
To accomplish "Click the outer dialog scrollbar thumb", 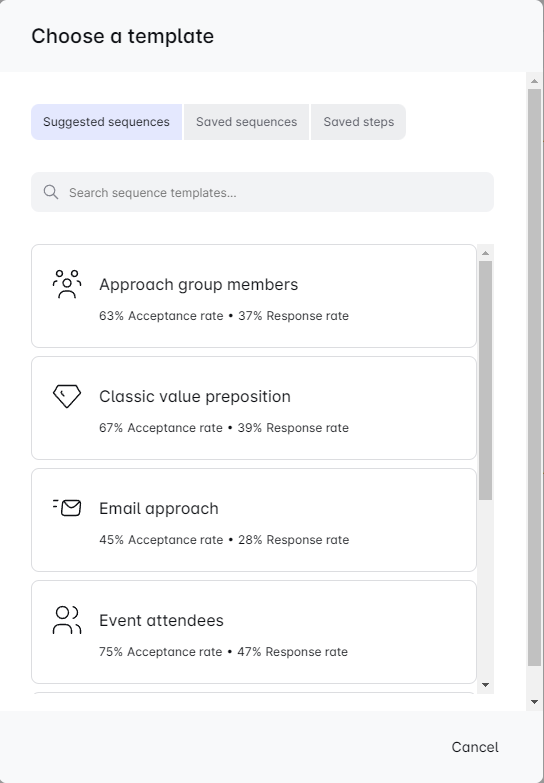I will (534, 378).
